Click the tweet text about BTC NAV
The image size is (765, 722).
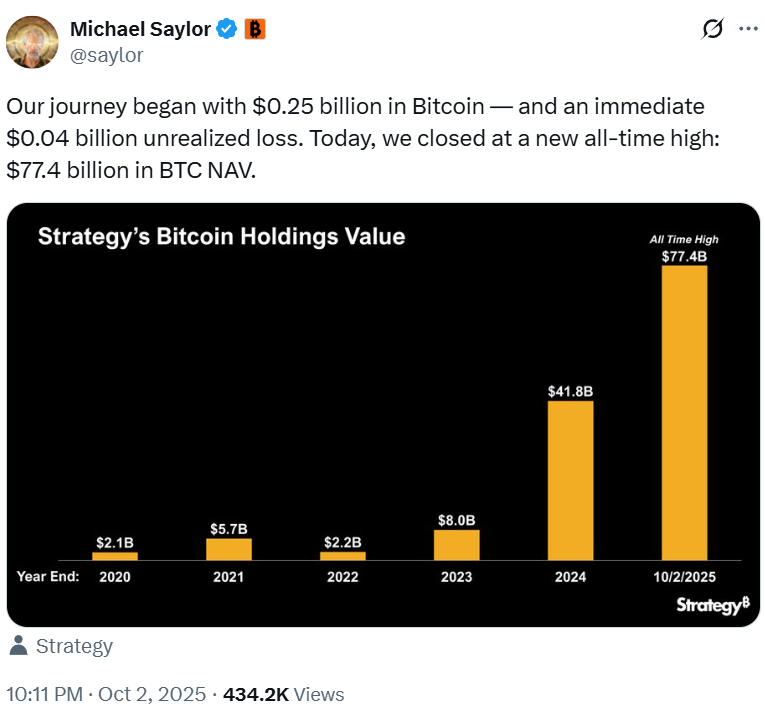click(x=355, y=138)
